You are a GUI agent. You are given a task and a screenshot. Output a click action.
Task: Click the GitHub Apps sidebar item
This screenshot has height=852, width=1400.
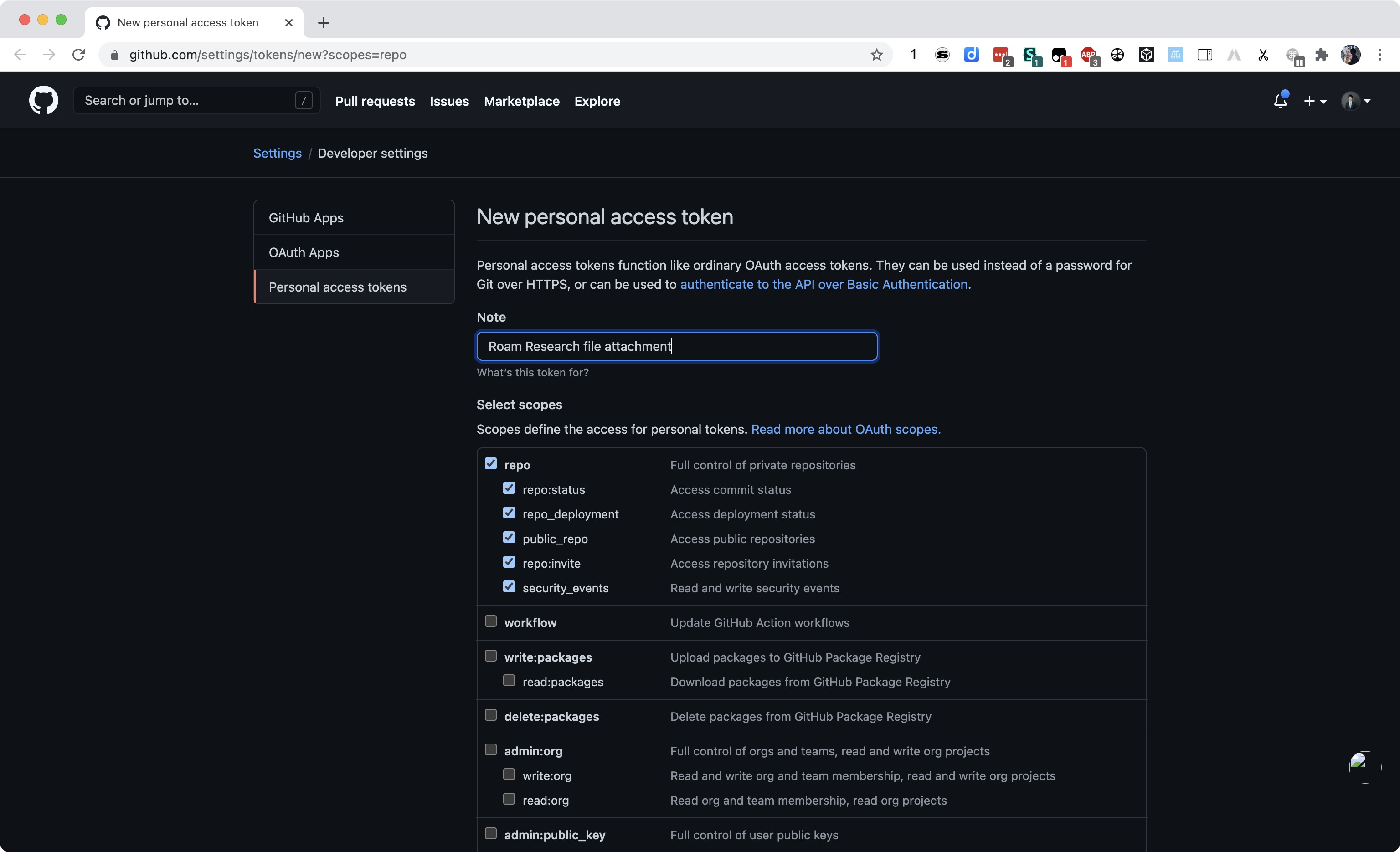305,217
